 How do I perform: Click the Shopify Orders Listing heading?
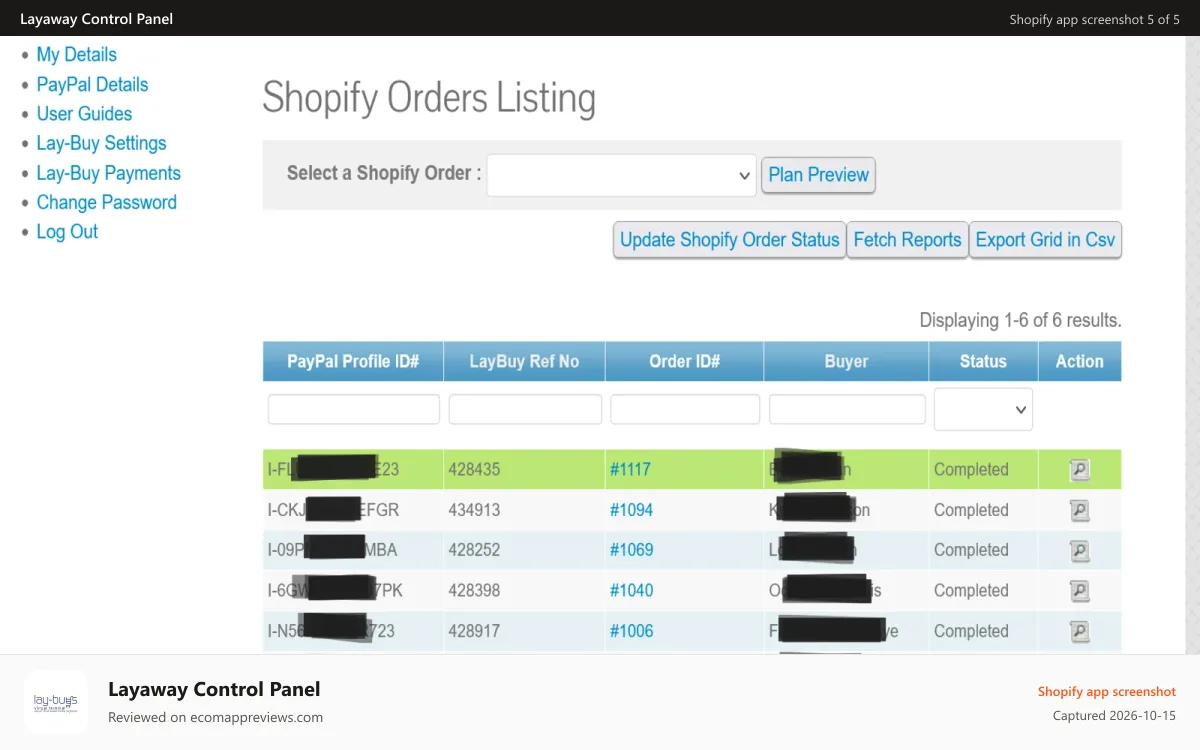click(429, 98)
